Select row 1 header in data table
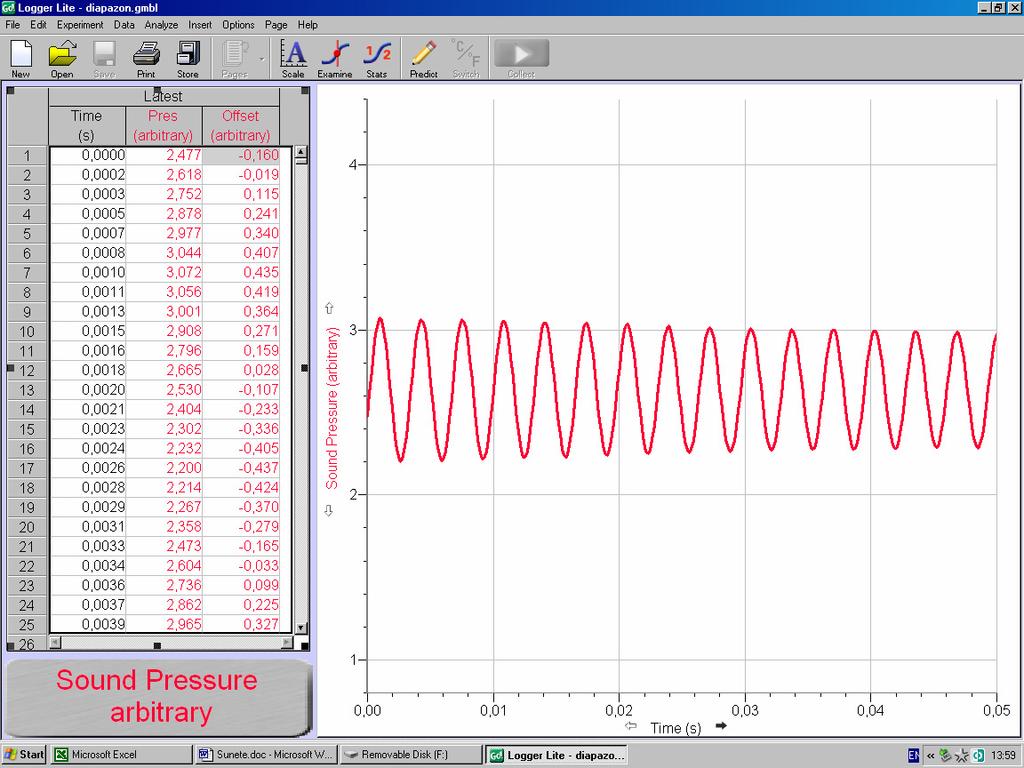This screenshot has width=1024, height=768. pyautogui.click(x=27, y=155)
